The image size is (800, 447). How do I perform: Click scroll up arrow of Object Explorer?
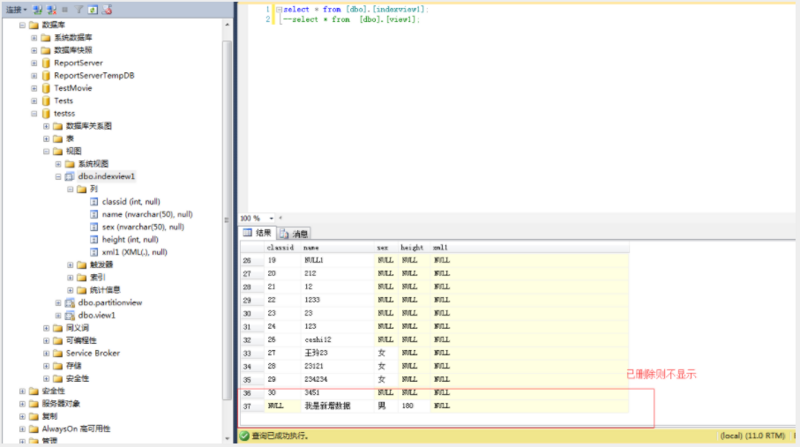point(227,24)
